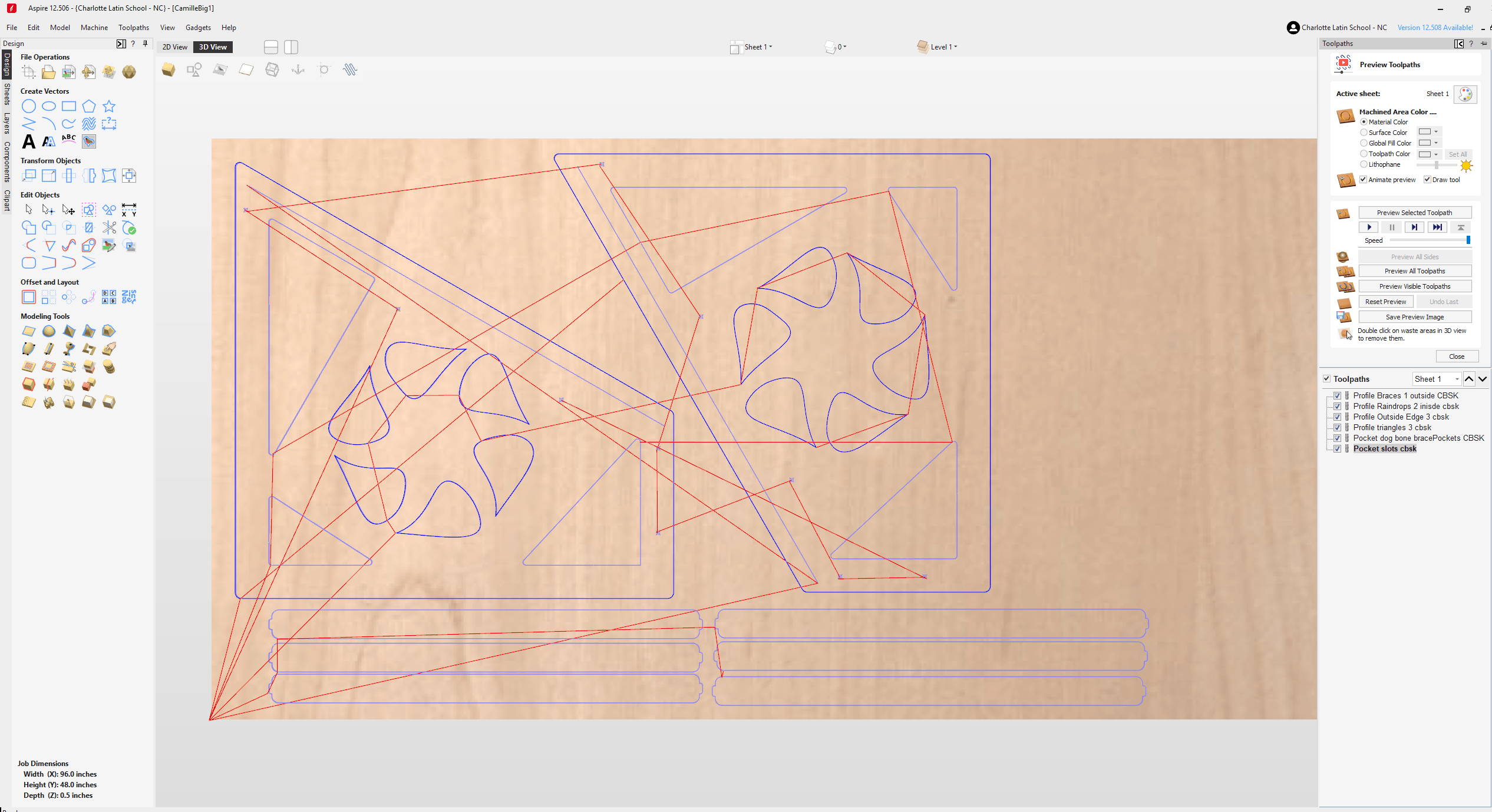
Task: Open the Toolpaths menu
Action: point(133,27)
